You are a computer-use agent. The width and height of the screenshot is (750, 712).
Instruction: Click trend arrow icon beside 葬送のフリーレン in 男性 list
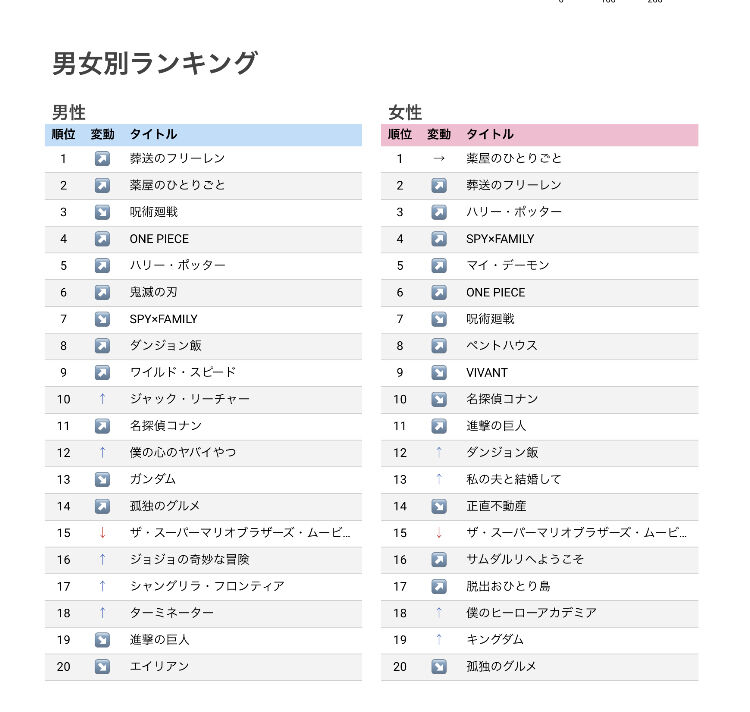102,159
